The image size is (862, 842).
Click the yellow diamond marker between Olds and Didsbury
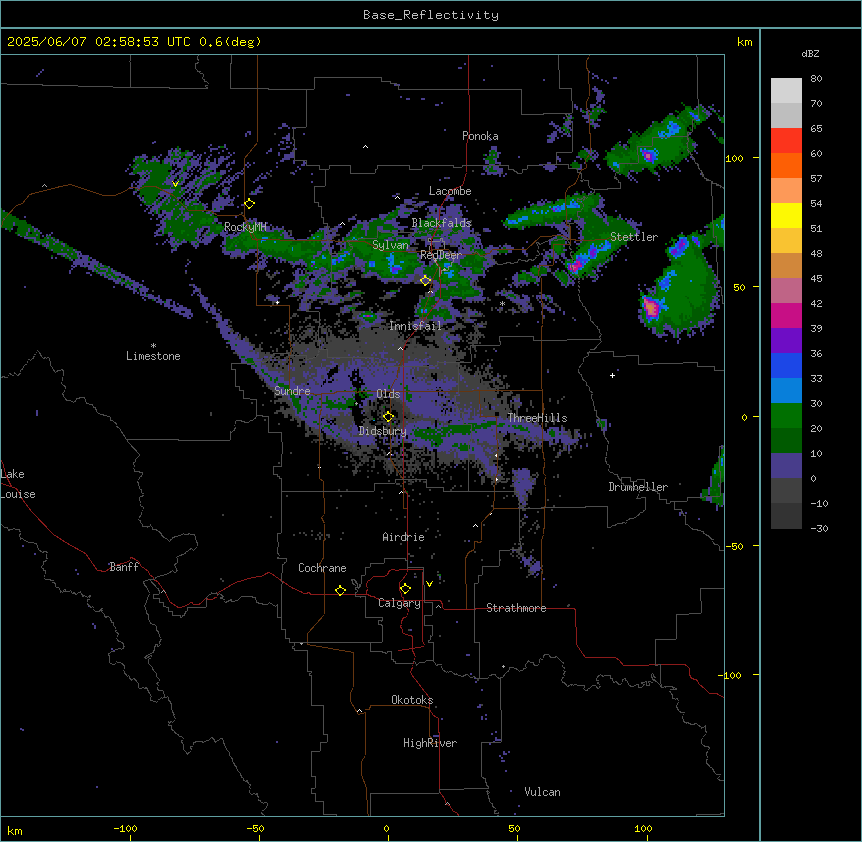pyautogui.click(x=388, y=417)
